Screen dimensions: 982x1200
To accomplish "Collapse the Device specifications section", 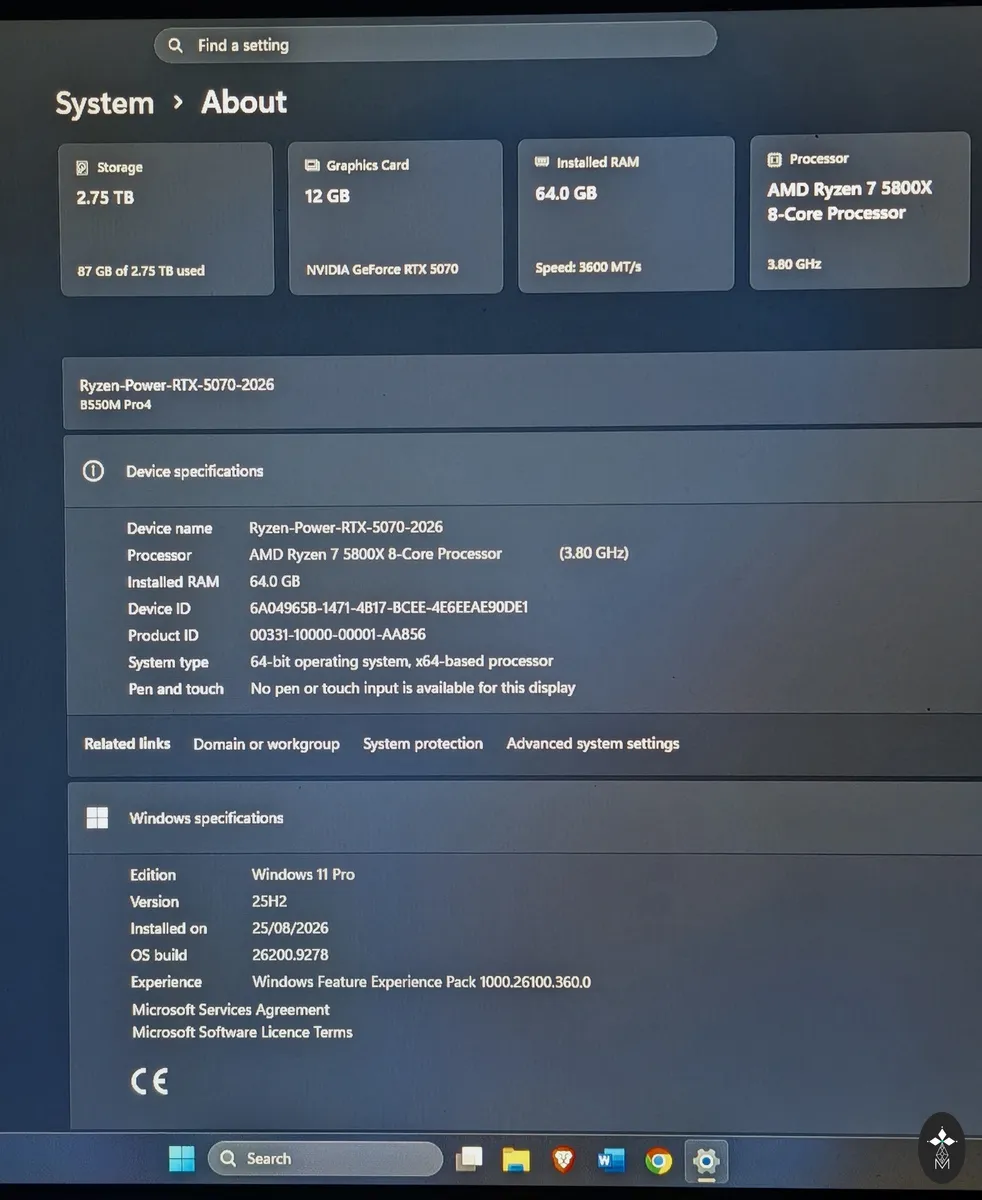I will tap(523, 470).
